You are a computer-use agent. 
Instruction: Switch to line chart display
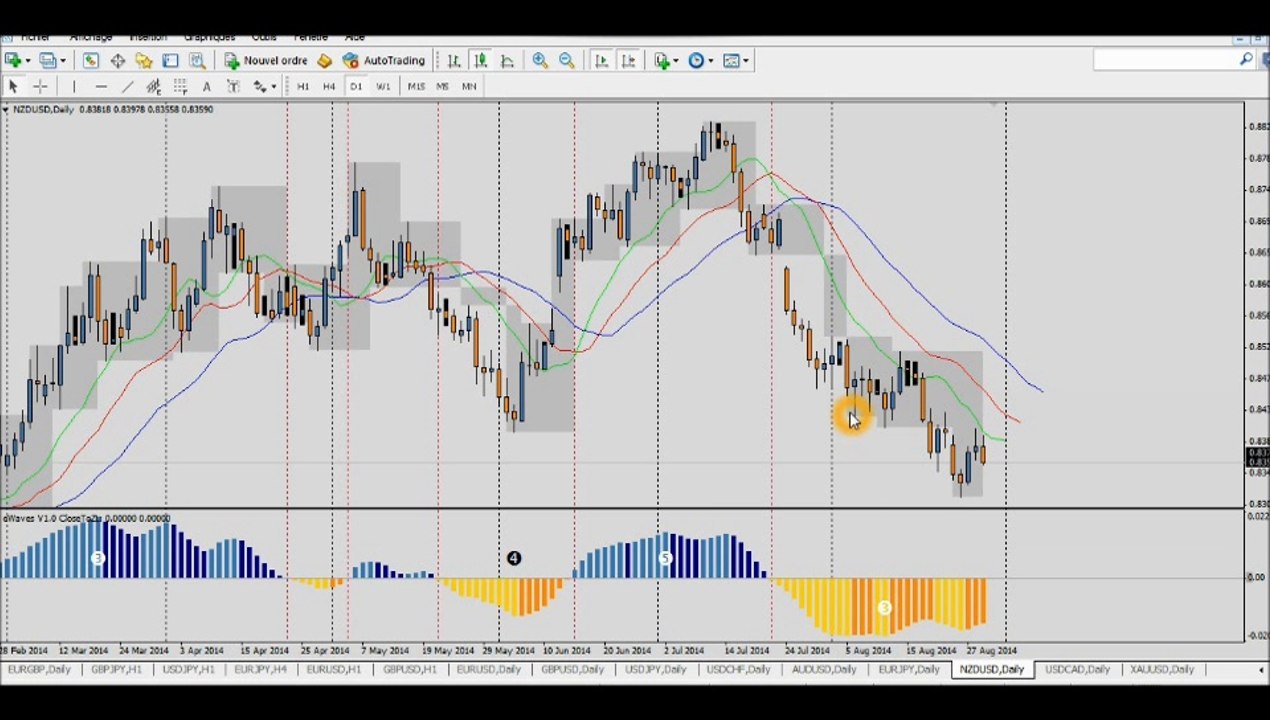pos(506,61)
